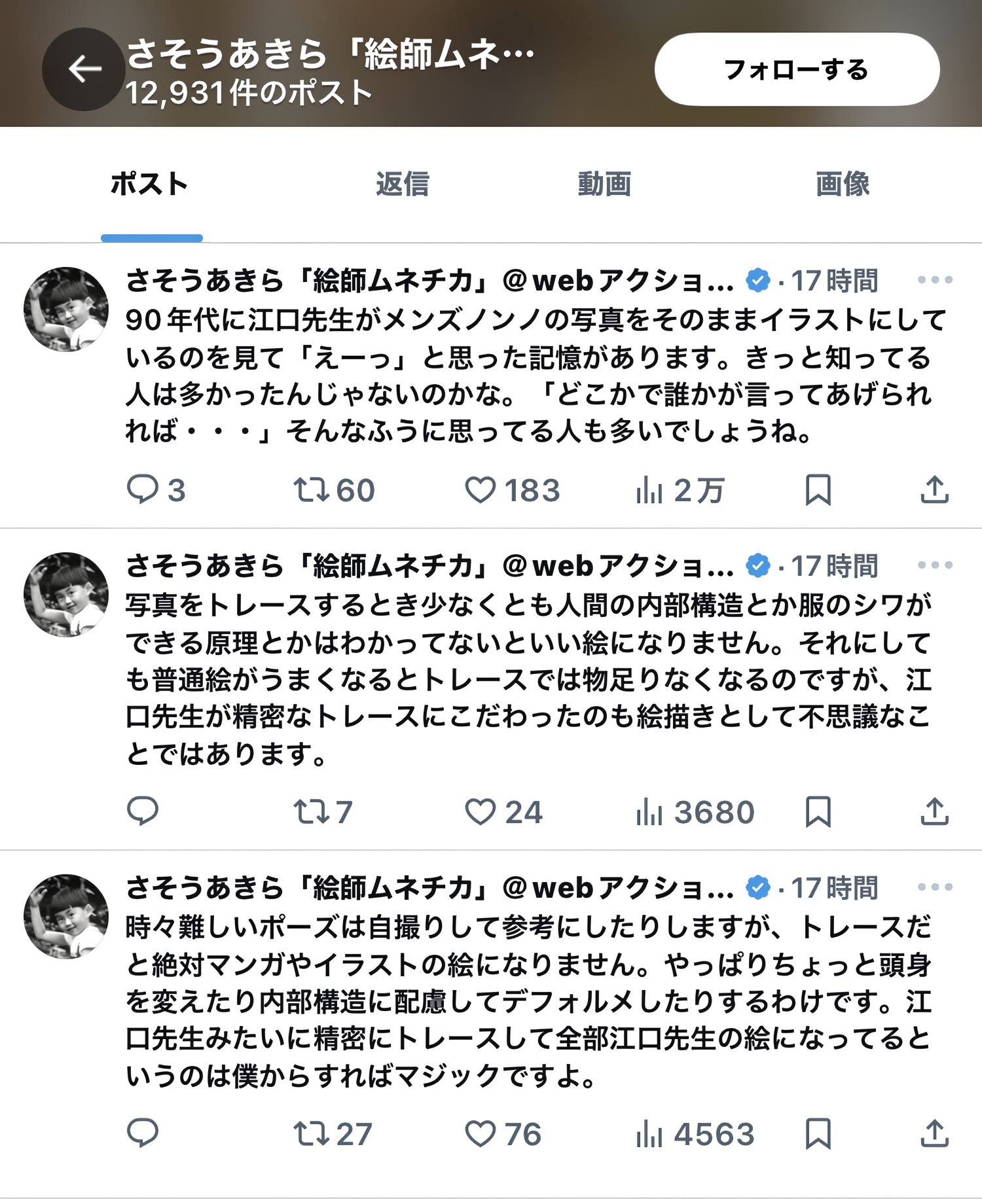982x1204 pixels.
Task: Share the first post via upload icon
Action: [x=934, y=490]
